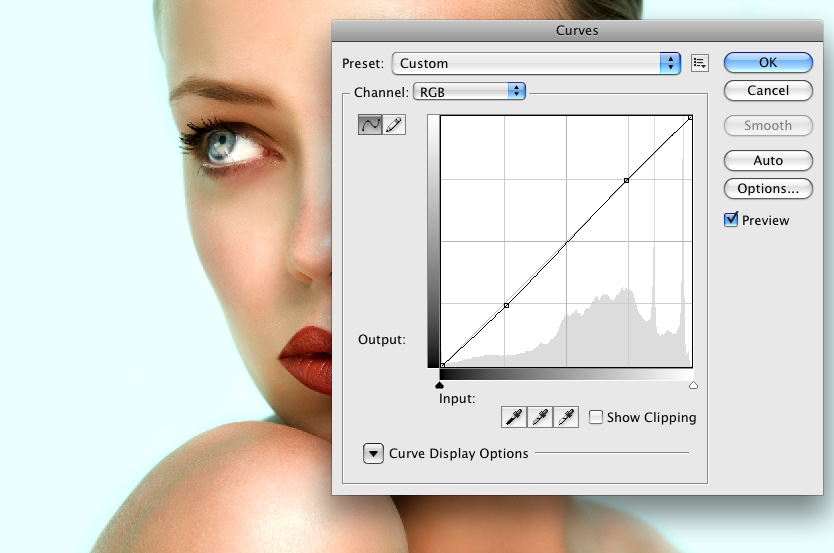Pick the gray point eyedropper
The width and height of the screenshot is (834, 553).
[540, 417]
